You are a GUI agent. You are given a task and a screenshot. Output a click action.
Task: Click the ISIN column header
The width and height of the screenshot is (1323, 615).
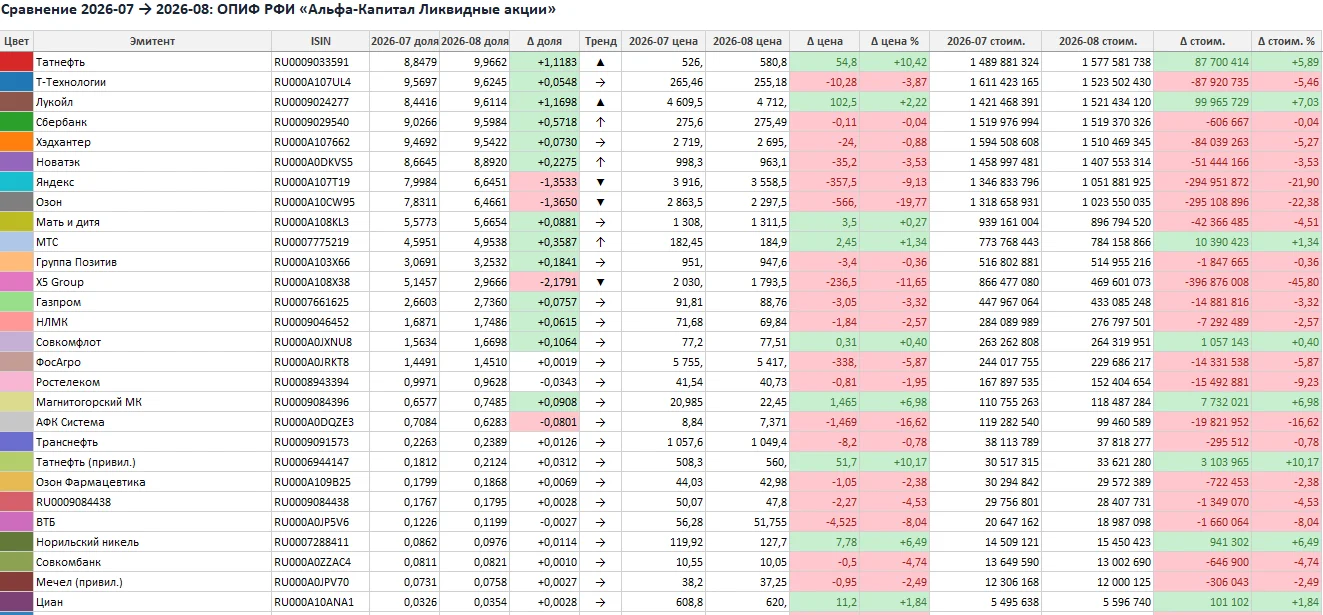click(320, 41)
